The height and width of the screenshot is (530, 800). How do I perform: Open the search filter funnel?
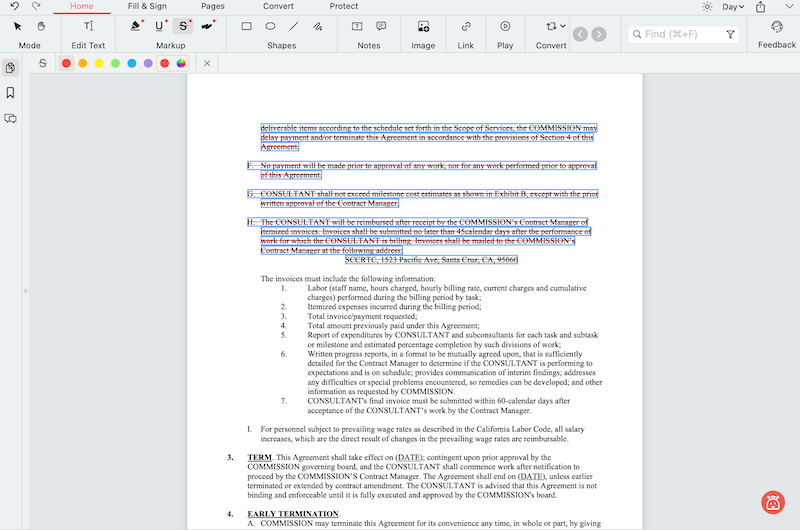731,34
